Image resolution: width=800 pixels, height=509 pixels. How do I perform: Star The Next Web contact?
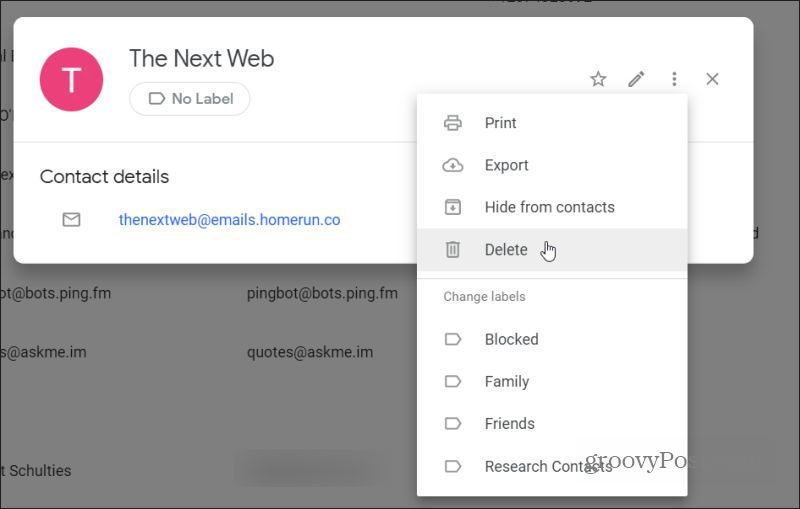(x=598, y=79)
